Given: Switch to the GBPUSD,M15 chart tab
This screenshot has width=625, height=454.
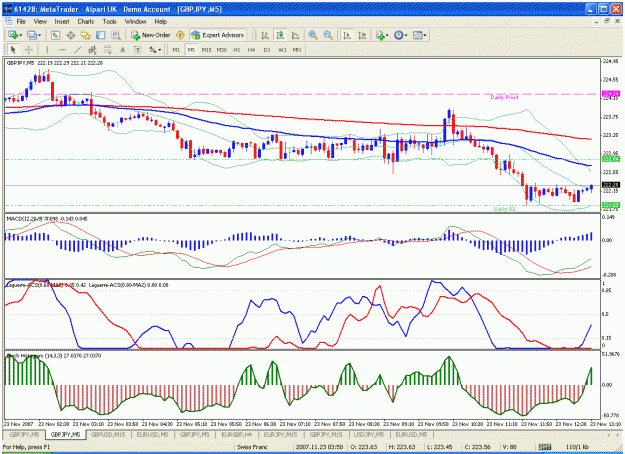Looking at the screenshot, I should pos(108,434).
